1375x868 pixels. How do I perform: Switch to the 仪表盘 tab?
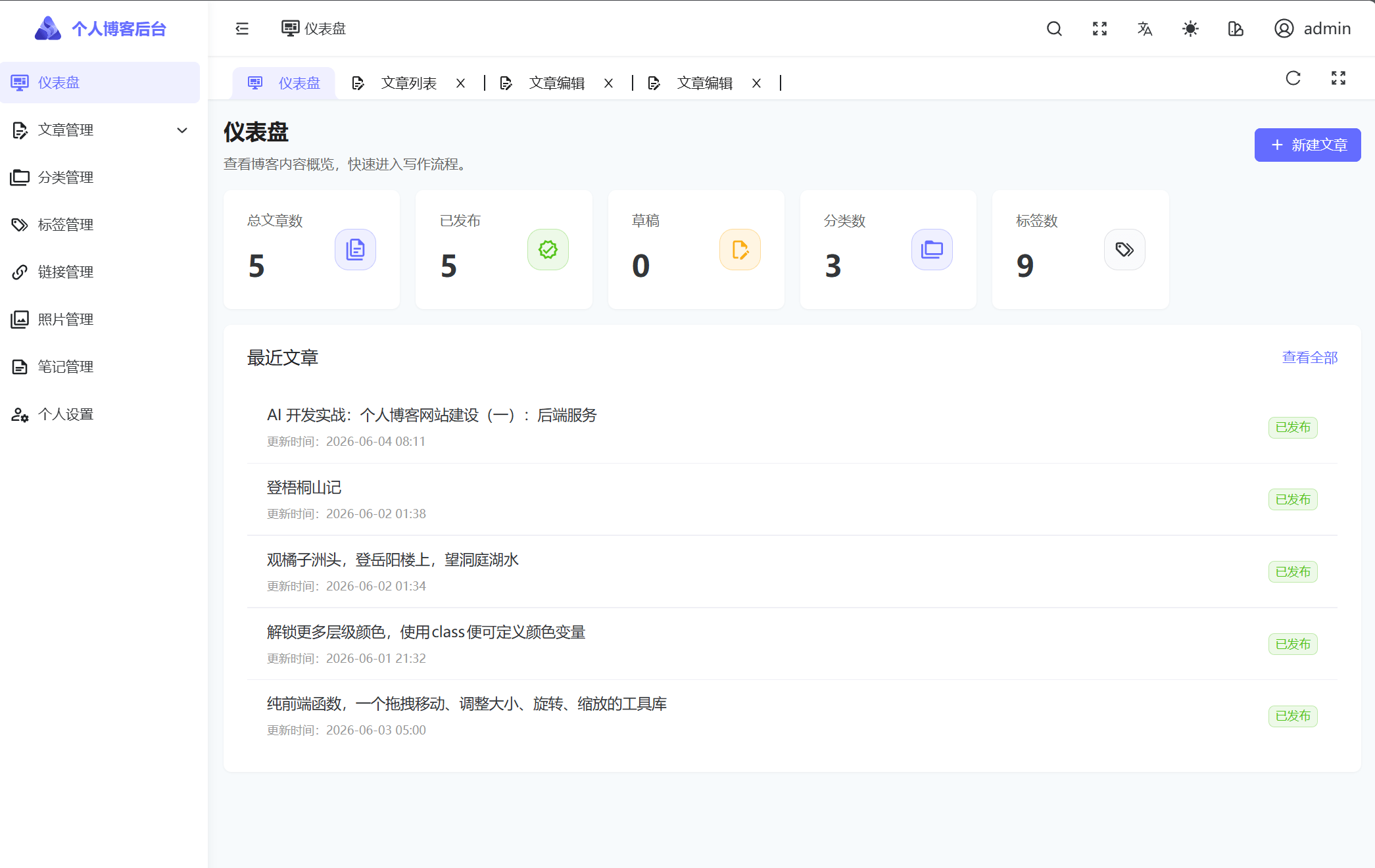point(284,83)
